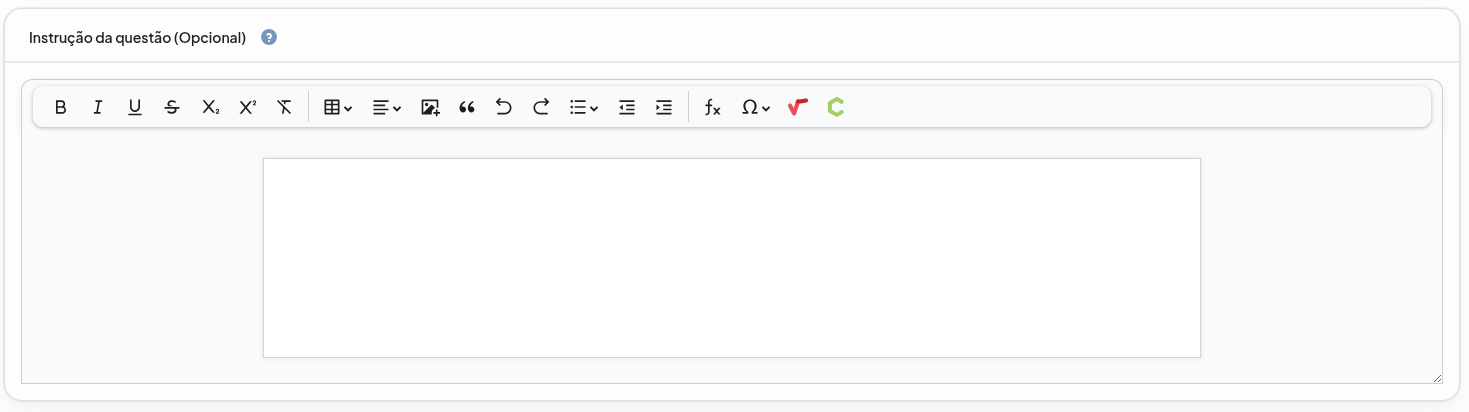
Task: Toggle bold formatting
Action: tap(61, 107)
